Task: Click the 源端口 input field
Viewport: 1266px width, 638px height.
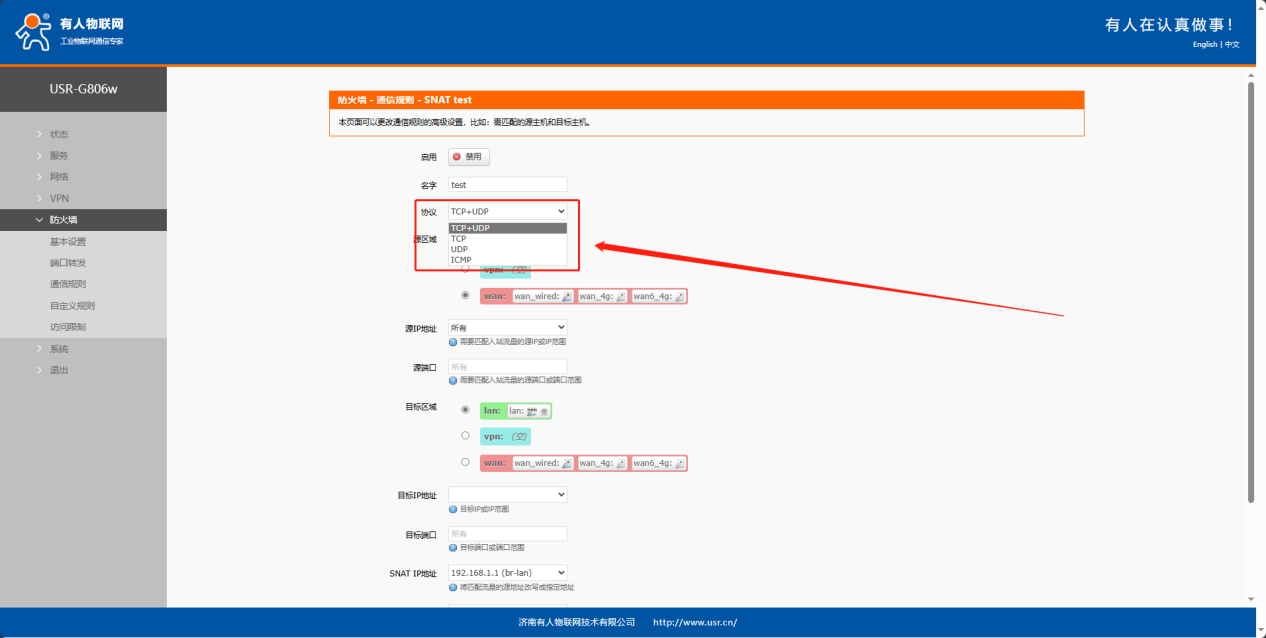Action: tap(507, 367)
